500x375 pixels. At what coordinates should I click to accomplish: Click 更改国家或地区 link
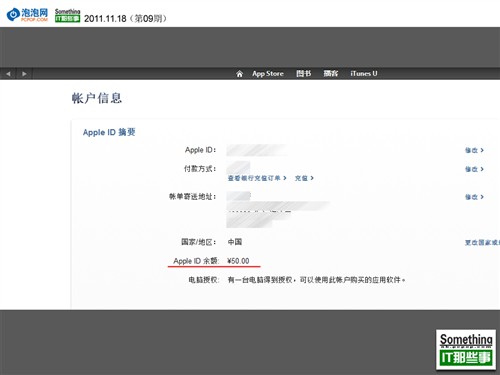[482, 242]
